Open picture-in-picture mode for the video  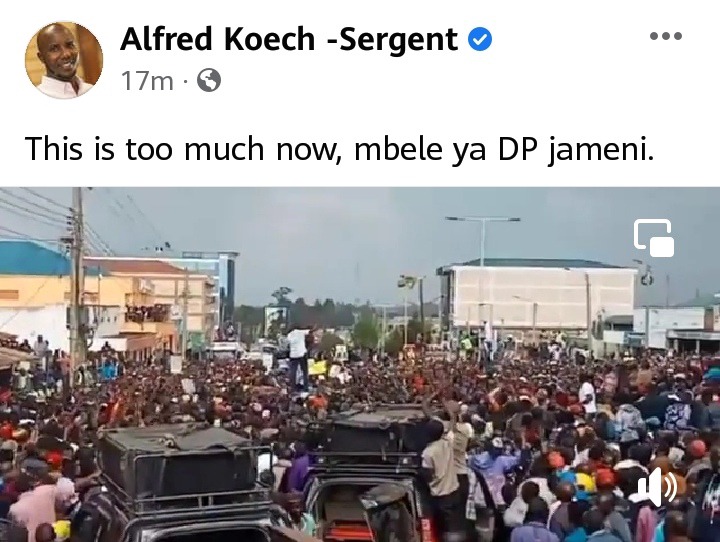(654, 238)
